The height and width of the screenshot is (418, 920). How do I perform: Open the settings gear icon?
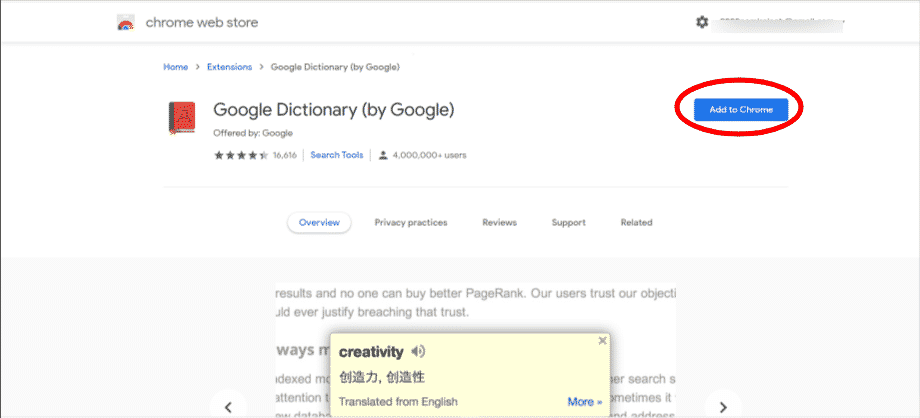click(x=702, y=22)
